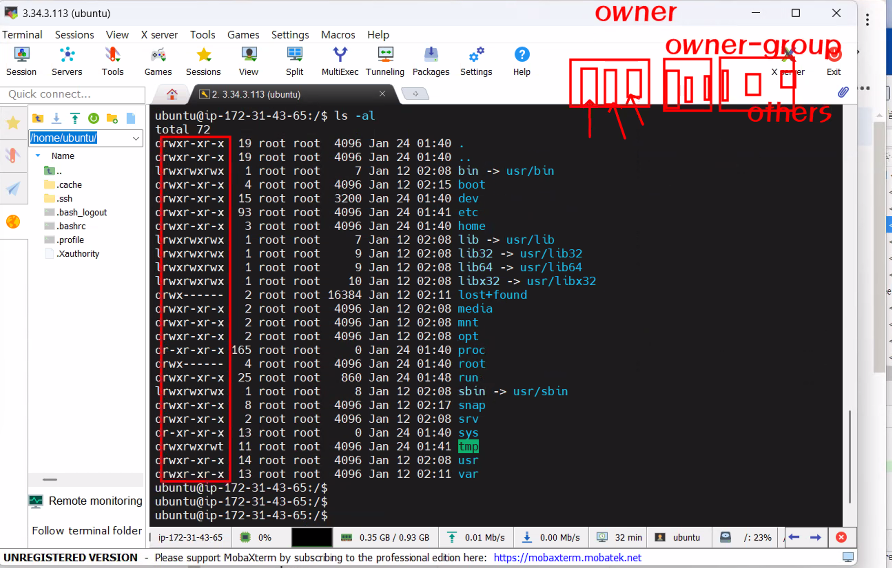Create a new file in SFTP browser
The width and height of the screenshot is (892, 568).
tap(131, 118)
